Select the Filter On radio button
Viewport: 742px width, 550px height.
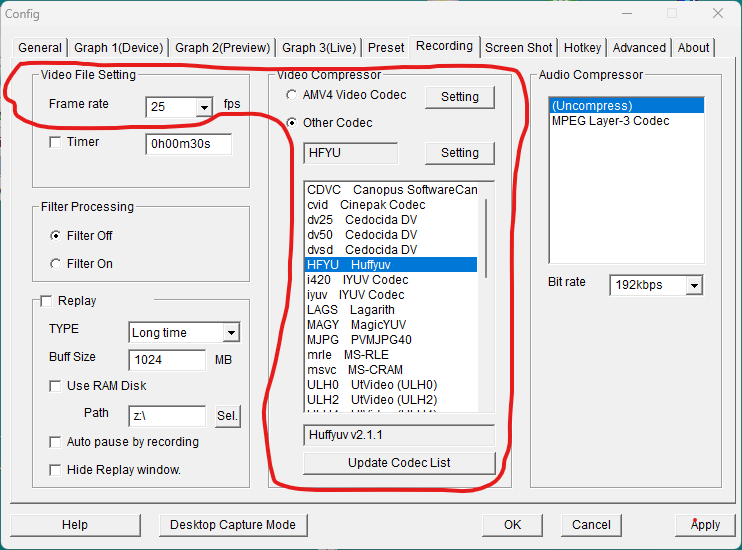click(55, 264)
